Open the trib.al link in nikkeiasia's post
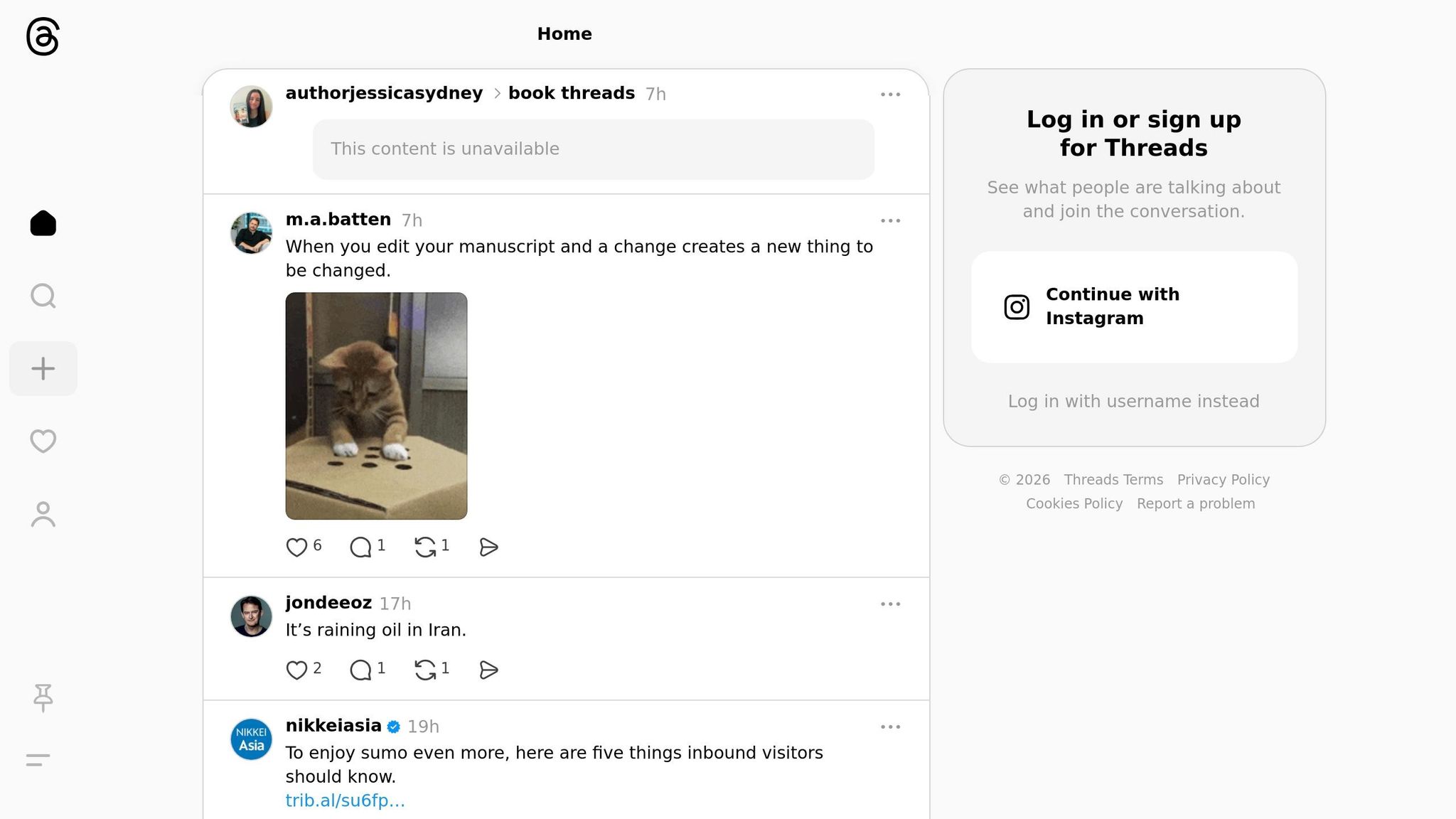 (345, 801)
